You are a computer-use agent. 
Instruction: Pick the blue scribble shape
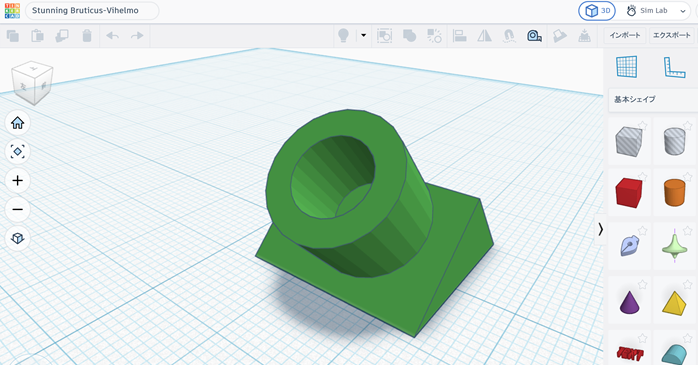click(629, 246)
